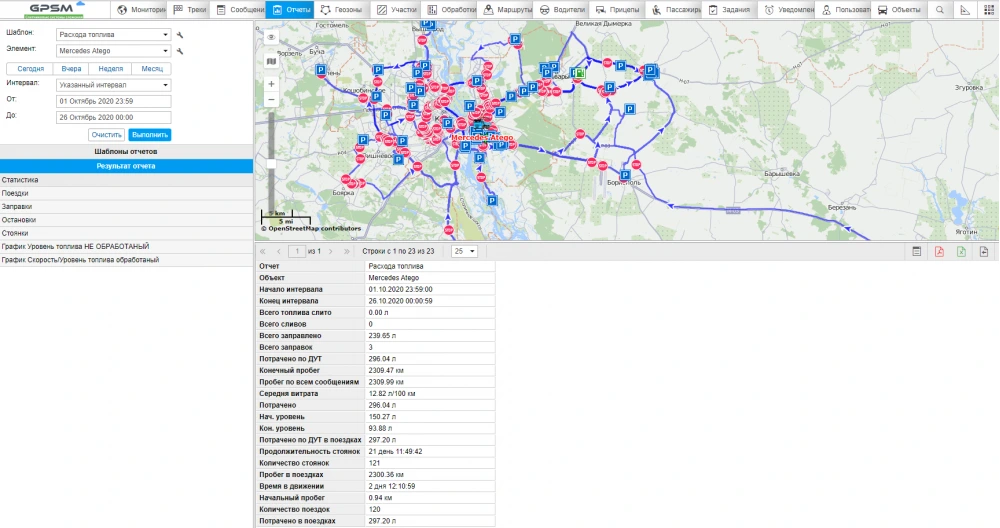Collapse the Результат отчета section
The width and height of the screenshot is (1000, 528).
126,166
